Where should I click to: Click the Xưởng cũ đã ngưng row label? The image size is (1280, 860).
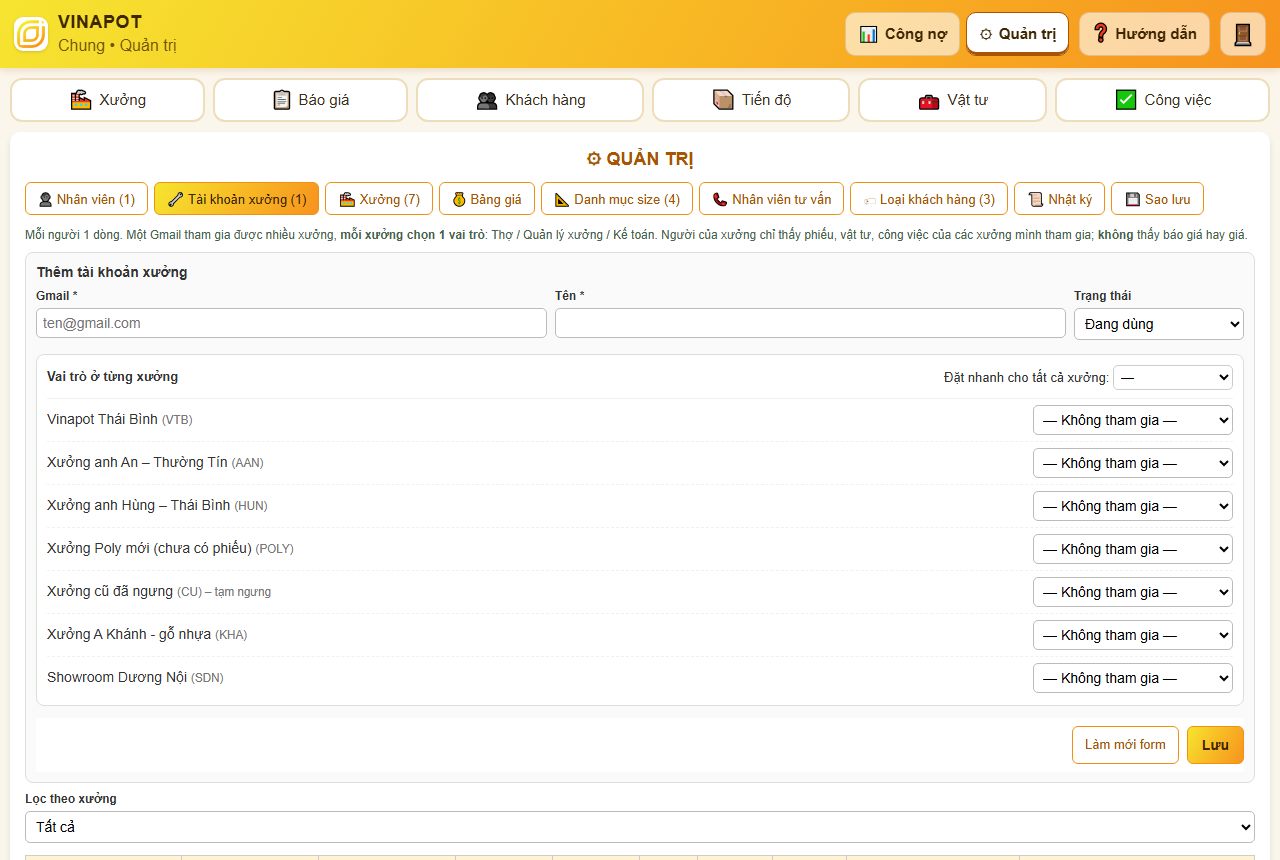point(159,592)
